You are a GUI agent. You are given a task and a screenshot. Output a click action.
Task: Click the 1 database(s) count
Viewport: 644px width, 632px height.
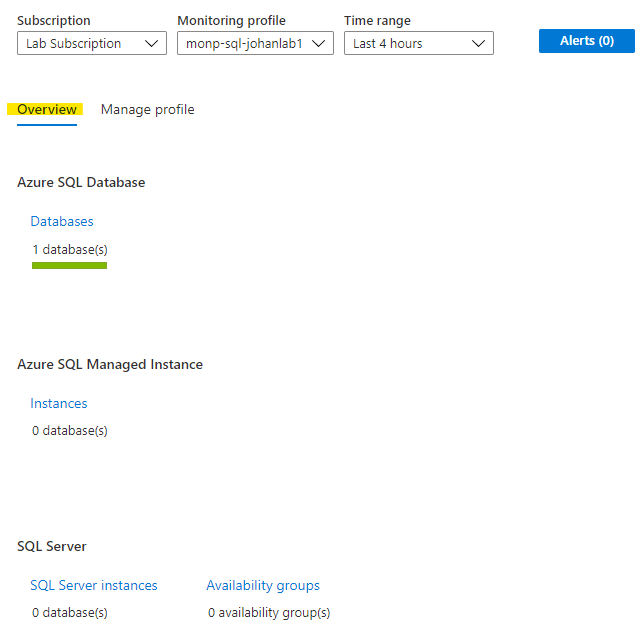69,249
